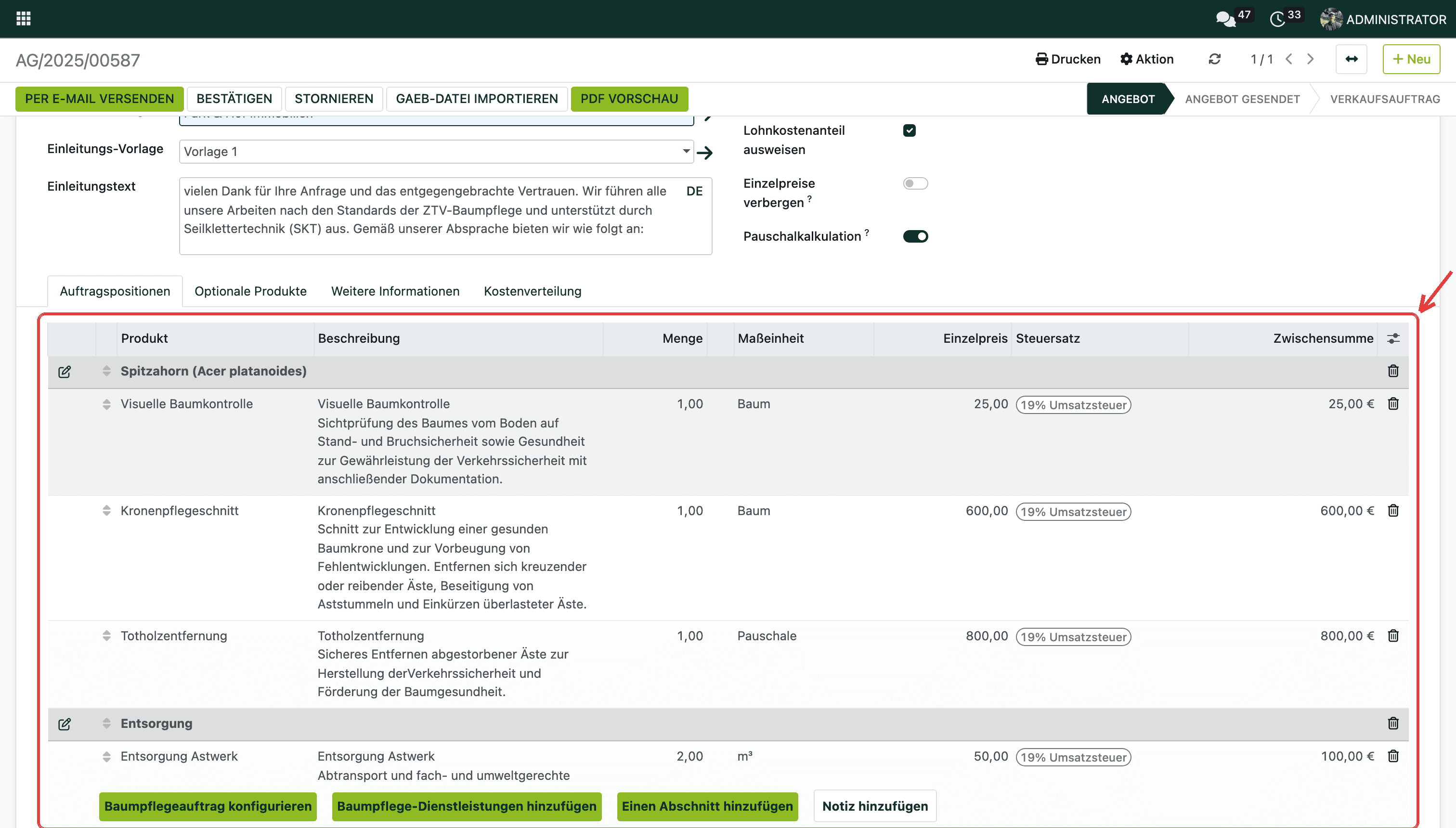1456x828 pixels.
Task: Open the Einleitungs-Vorlage external link arrow
Action: pos(705,153)
